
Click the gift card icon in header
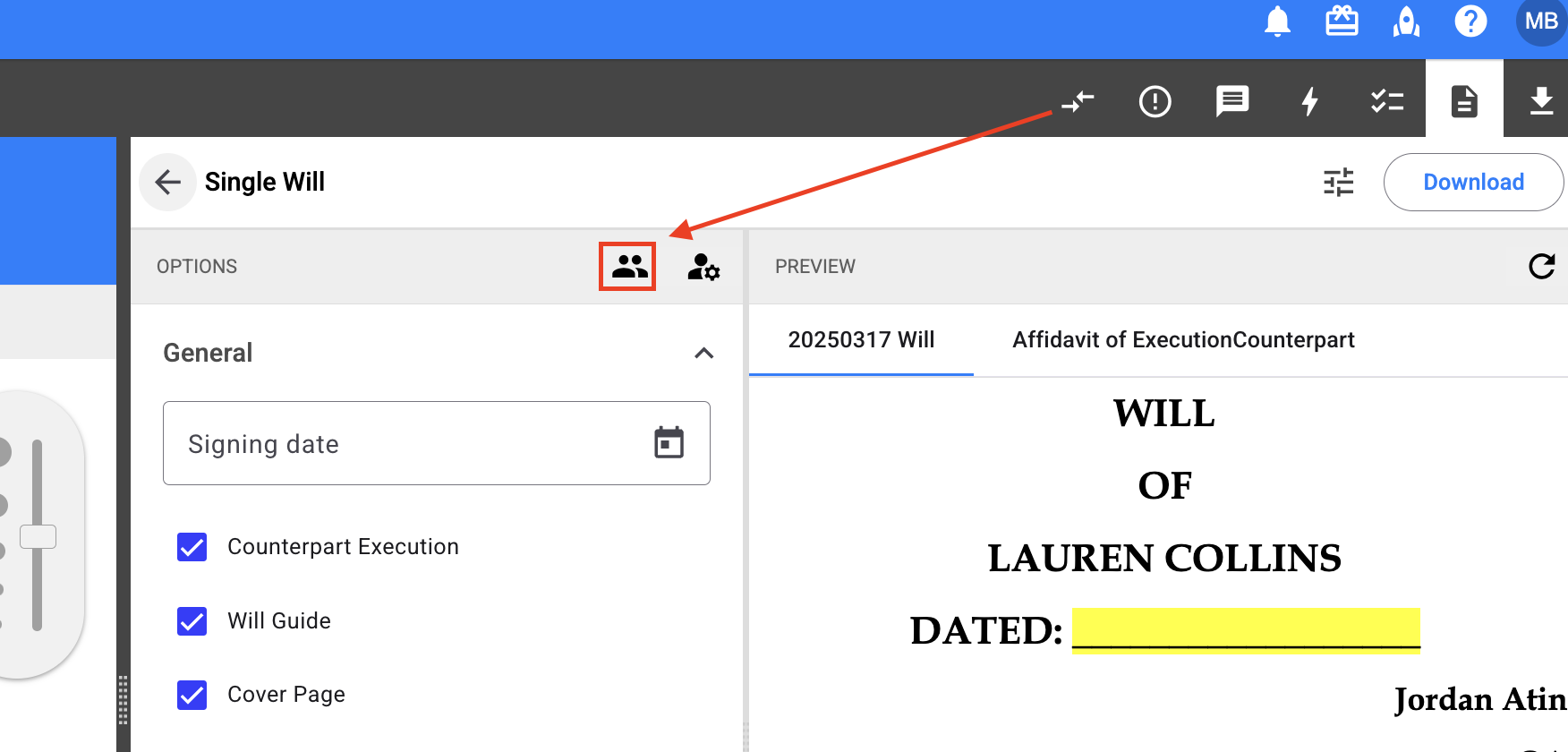(1342, 21)
